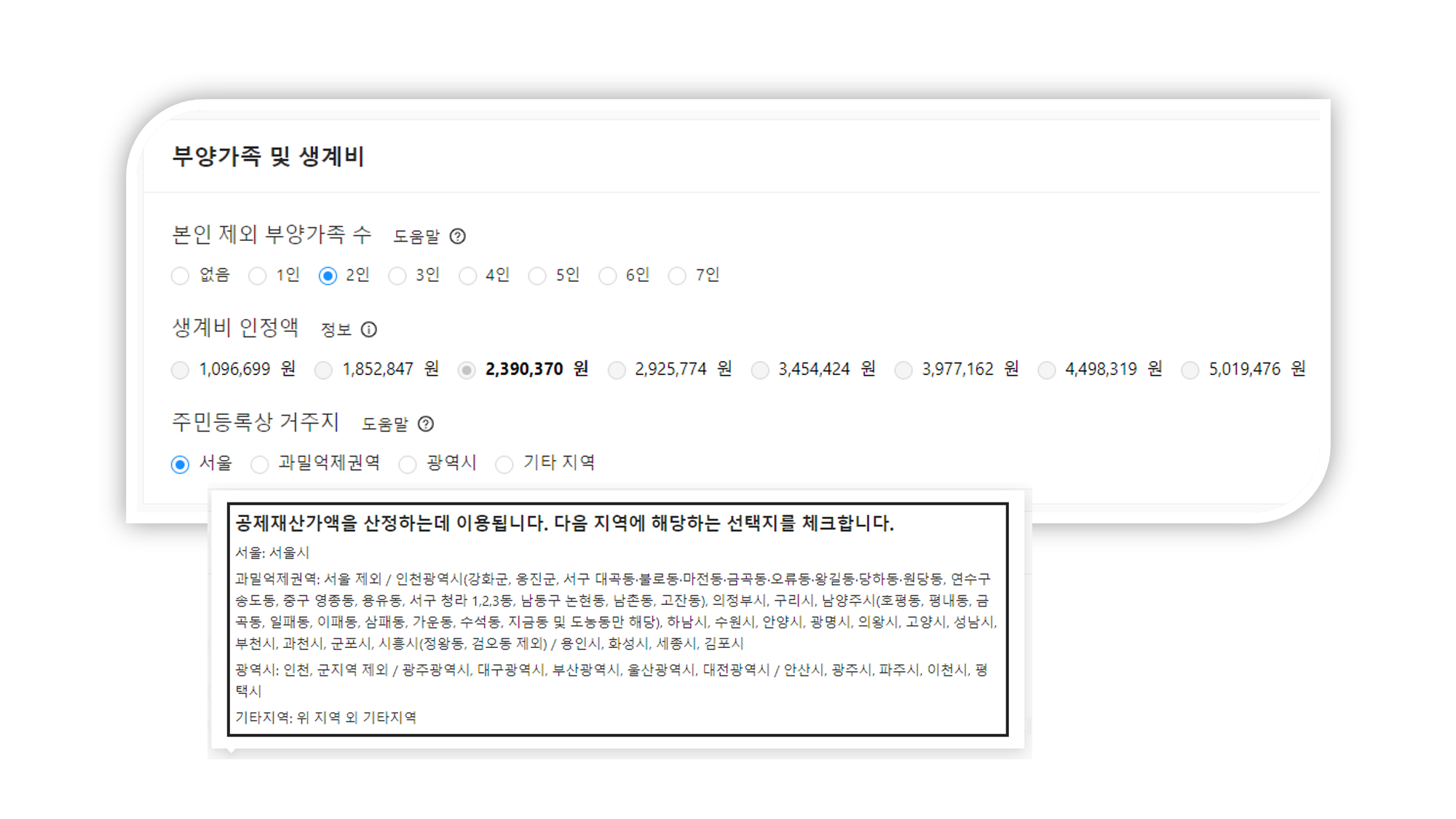
Task: Click the tooltip heading starting 공제재산가액을 산정하는데
Action: pyautogui.click(x=564, y=523)
